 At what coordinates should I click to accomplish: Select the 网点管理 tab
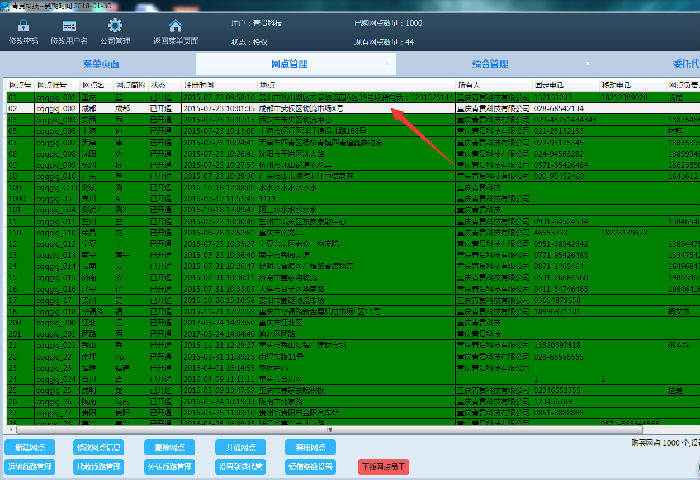pos(296,63)
